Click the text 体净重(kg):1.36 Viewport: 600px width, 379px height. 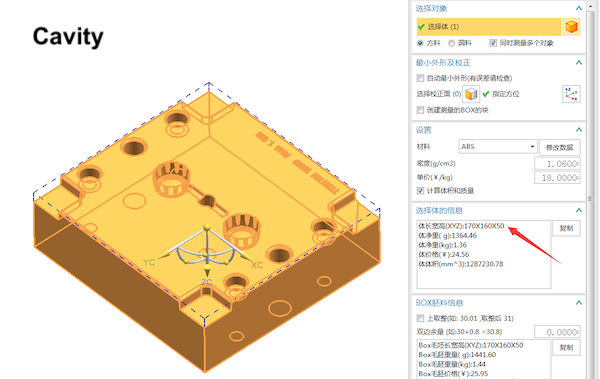pyautogui.click(x=442, y=245)
